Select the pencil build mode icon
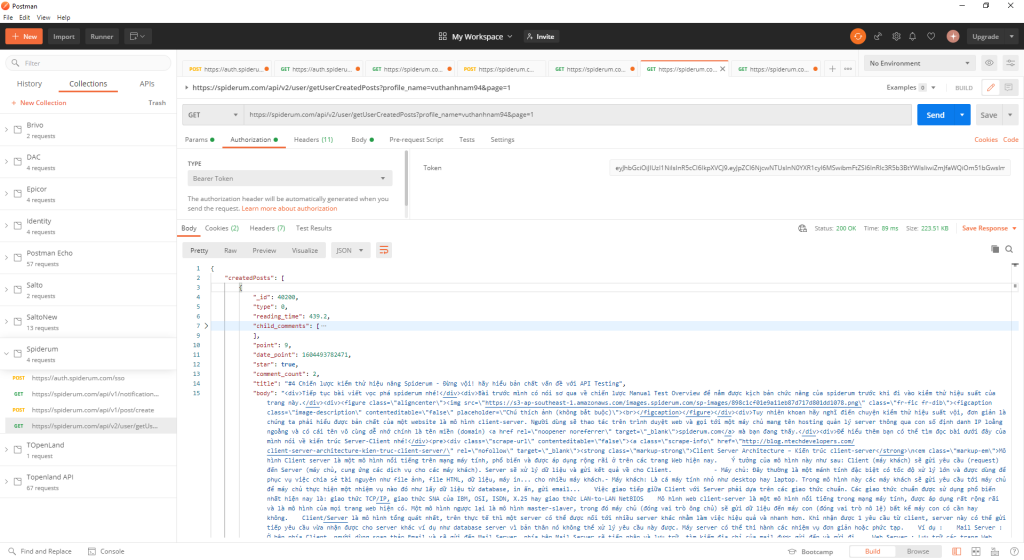This screenshot has height=560, width=1024. tap(991, 87)
